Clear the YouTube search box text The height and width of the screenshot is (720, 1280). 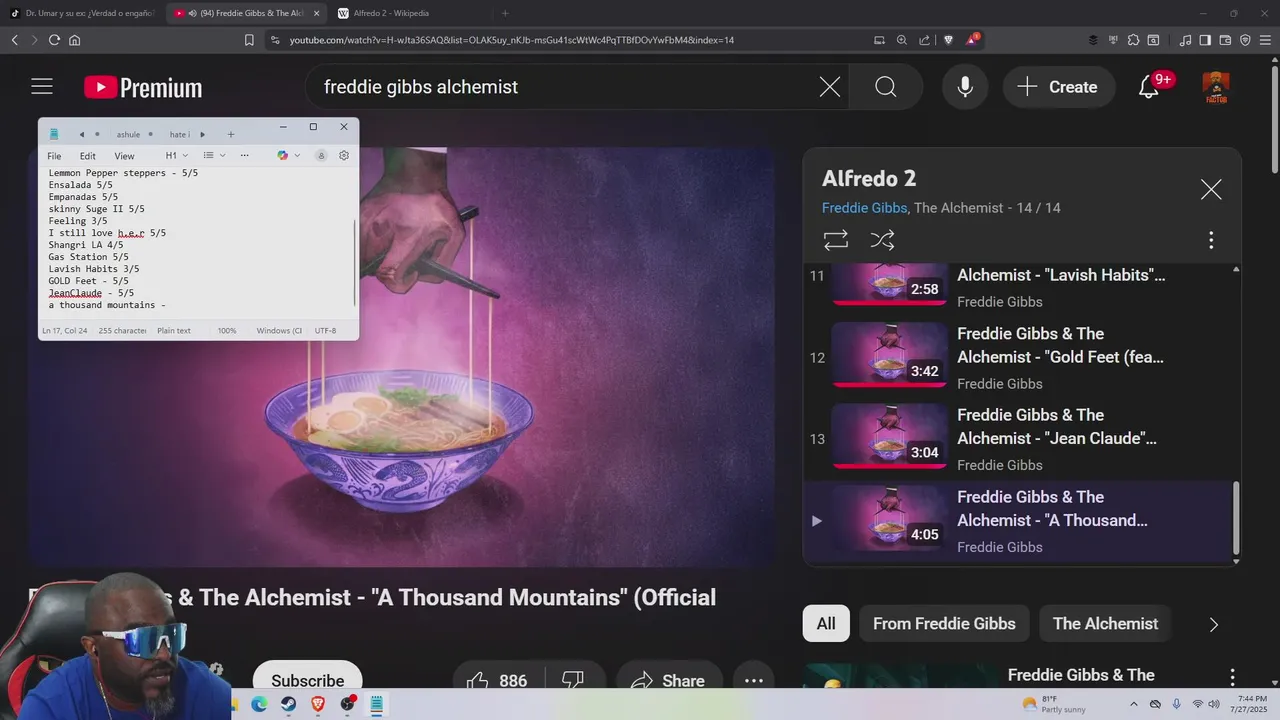click(830, 87)
